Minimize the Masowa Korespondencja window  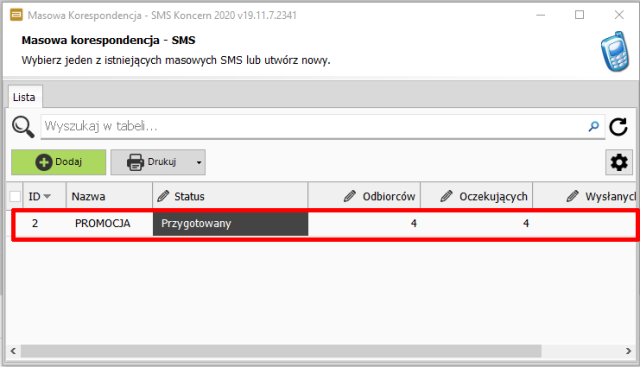click(540, 15)
